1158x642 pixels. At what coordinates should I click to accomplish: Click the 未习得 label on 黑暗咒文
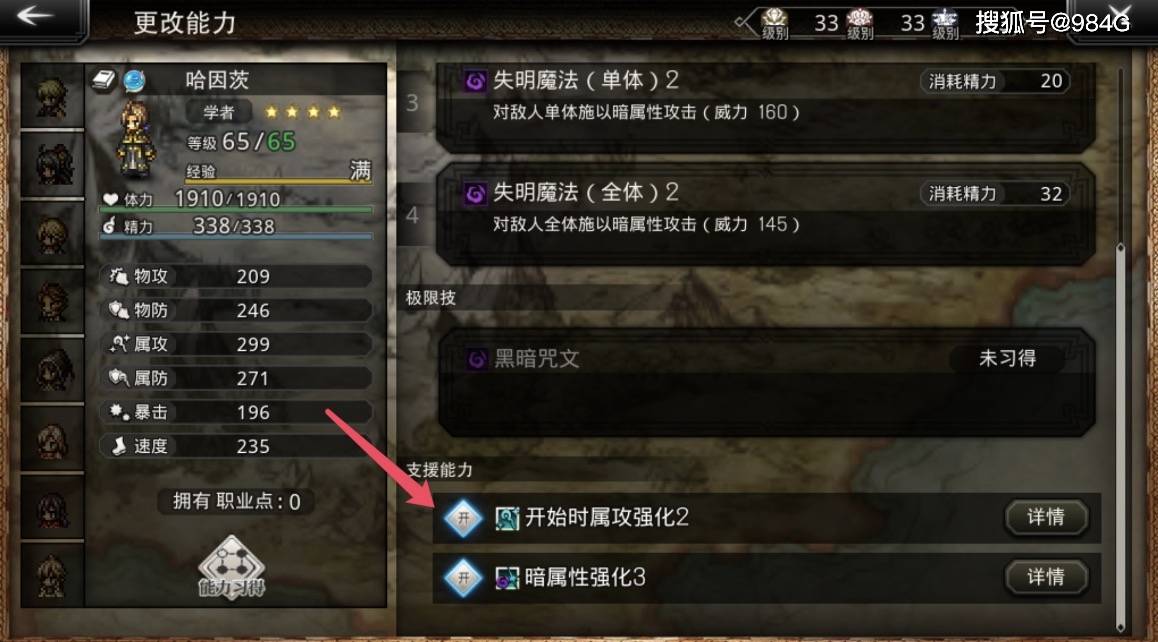(1007, 359)
